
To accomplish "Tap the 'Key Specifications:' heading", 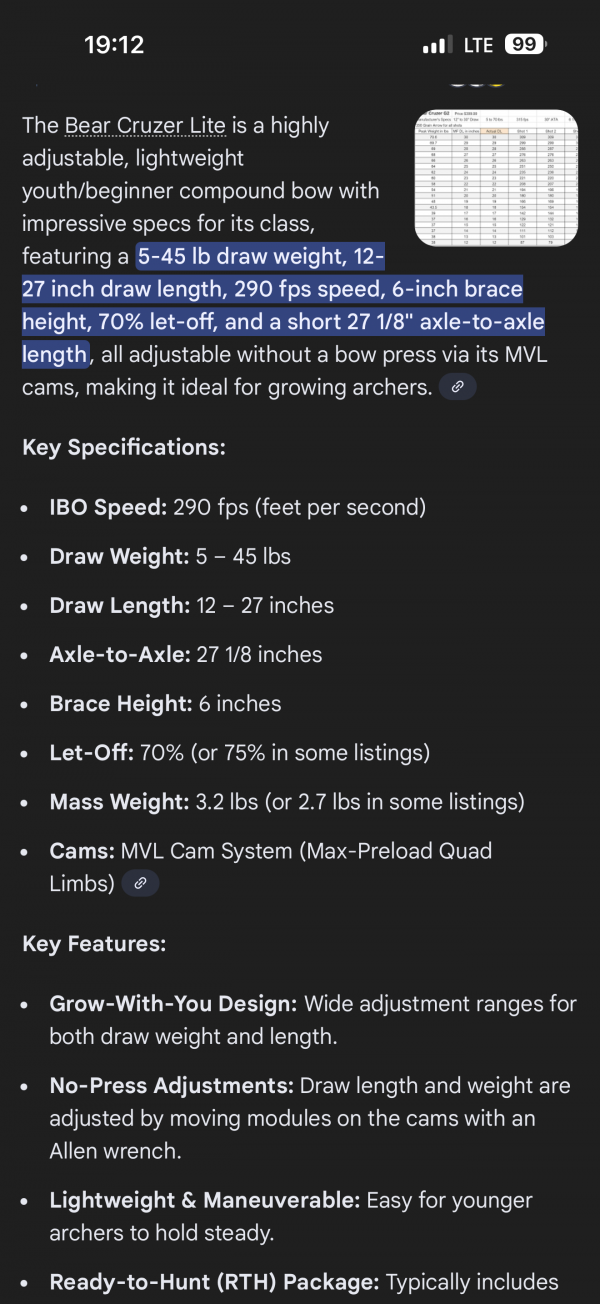I will coord(123,447).
